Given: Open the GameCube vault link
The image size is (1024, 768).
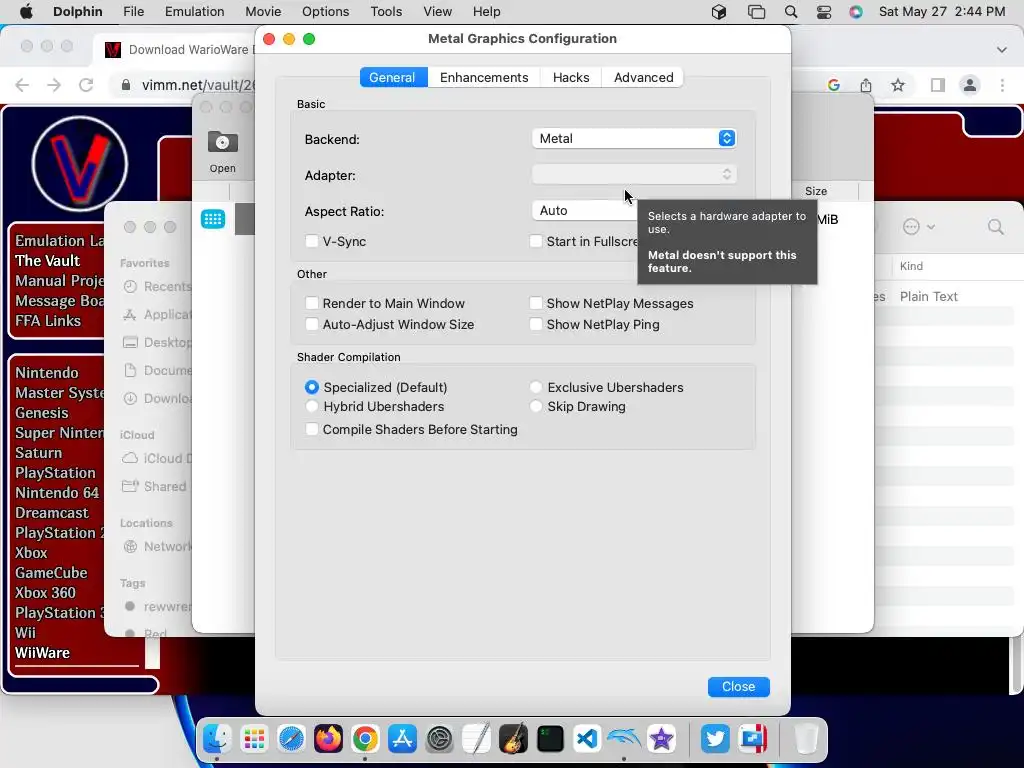Looking at the screenshot, I should coord(52,573).
